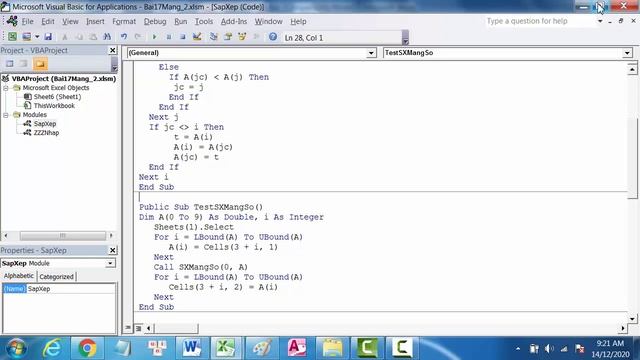The image size is (640, 360).
Task: Open the View menu
Action: tap(70, 21)
